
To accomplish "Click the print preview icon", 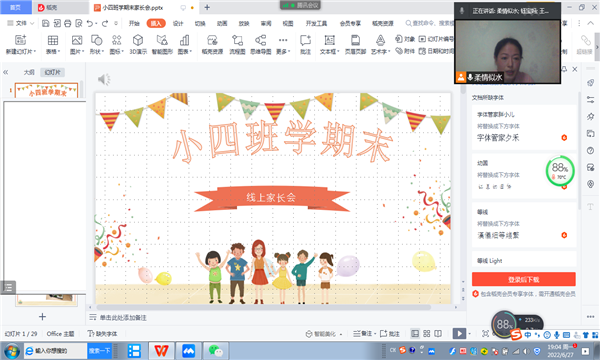I will click(x=78, y=23).
